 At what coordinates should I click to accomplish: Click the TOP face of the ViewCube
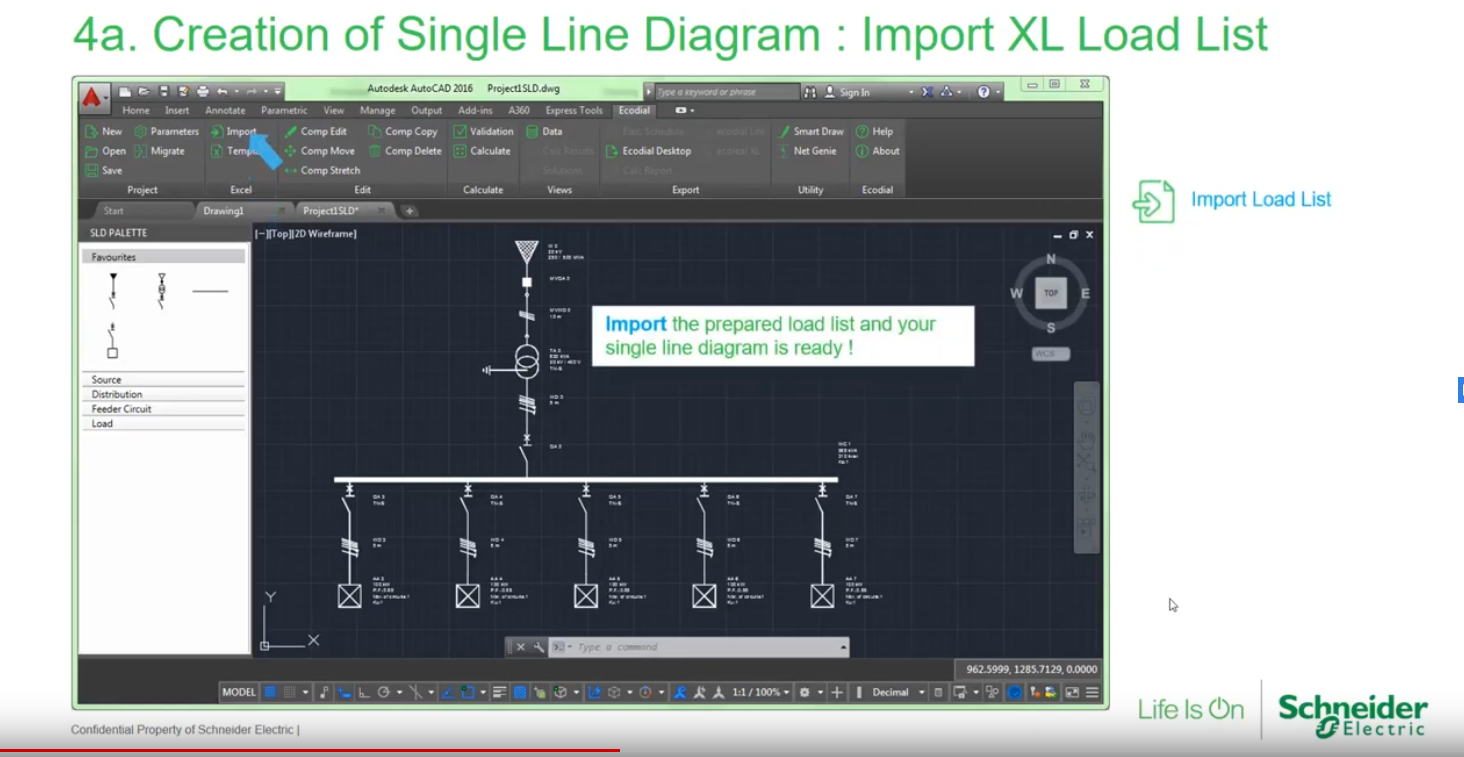click(1050, 292)
